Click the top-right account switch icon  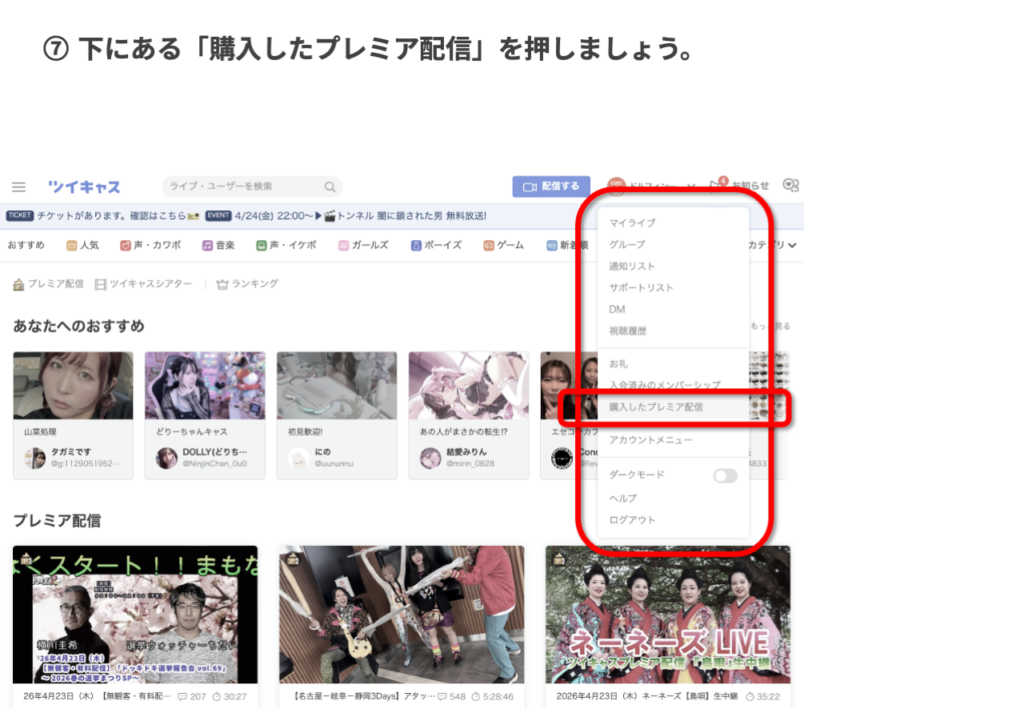tap(790, 186)
